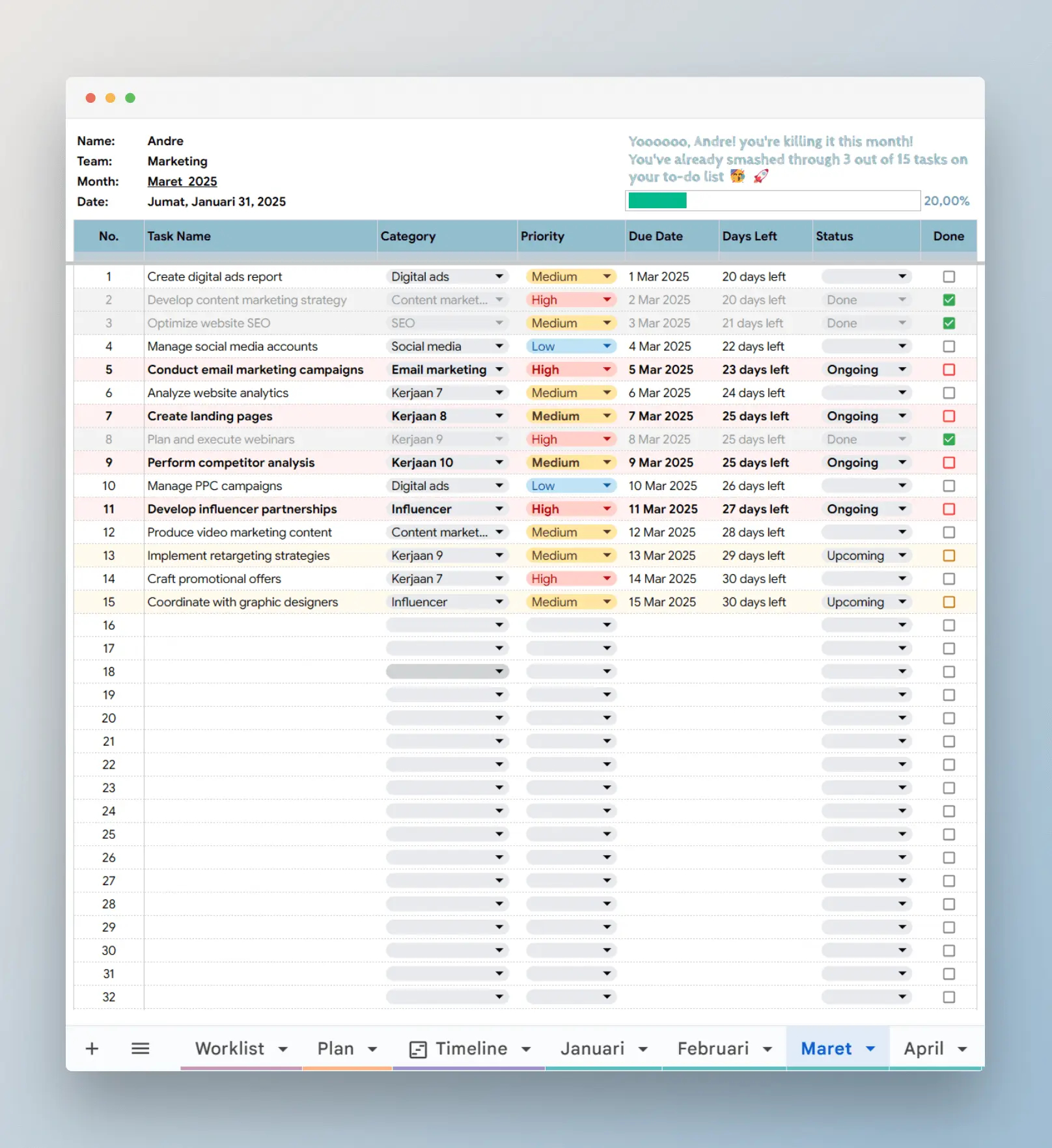Click the green task progress bar
The width and height of the screenshot is (1052, 1148).
pos(657,200)
